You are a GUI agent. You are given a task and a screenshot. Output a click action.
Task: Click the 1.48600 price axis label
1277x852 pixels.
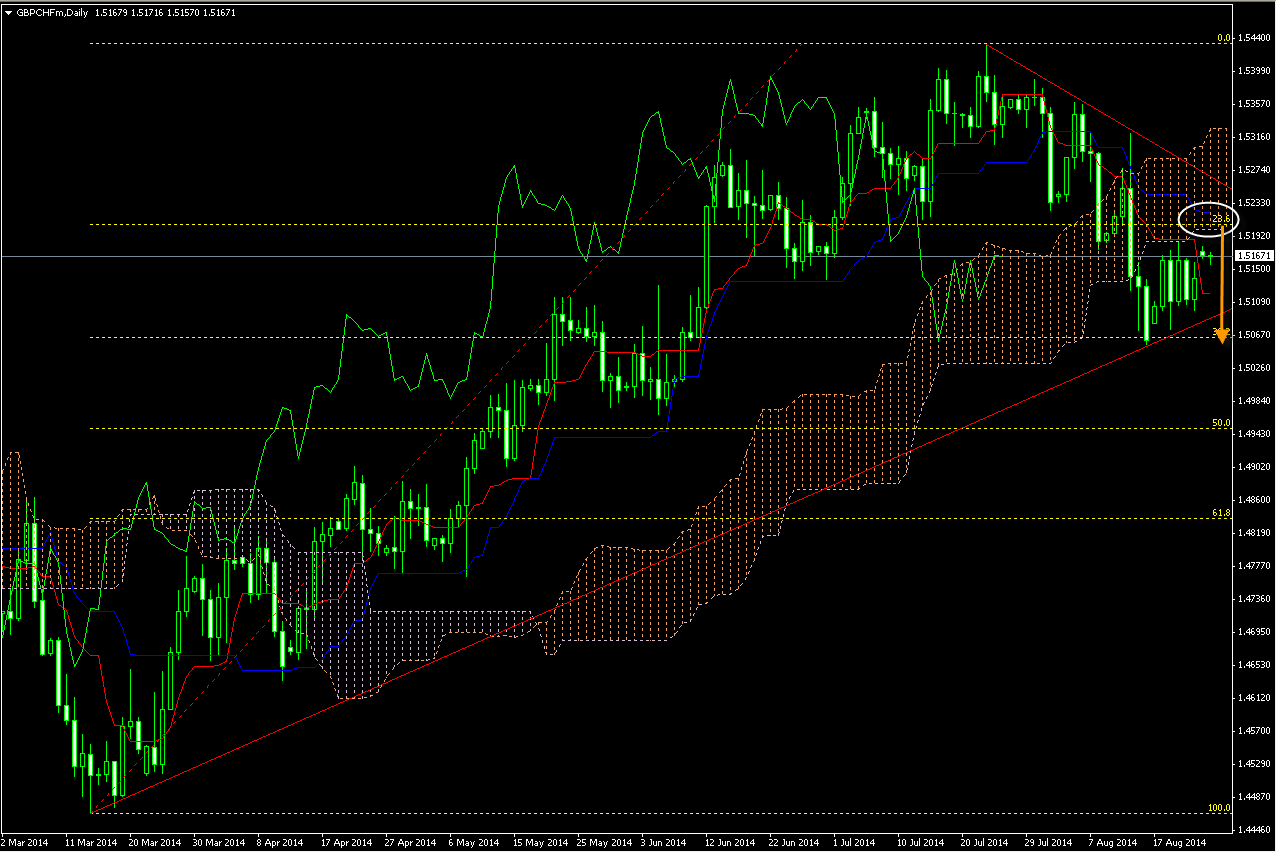click(x=1254, y=500)
